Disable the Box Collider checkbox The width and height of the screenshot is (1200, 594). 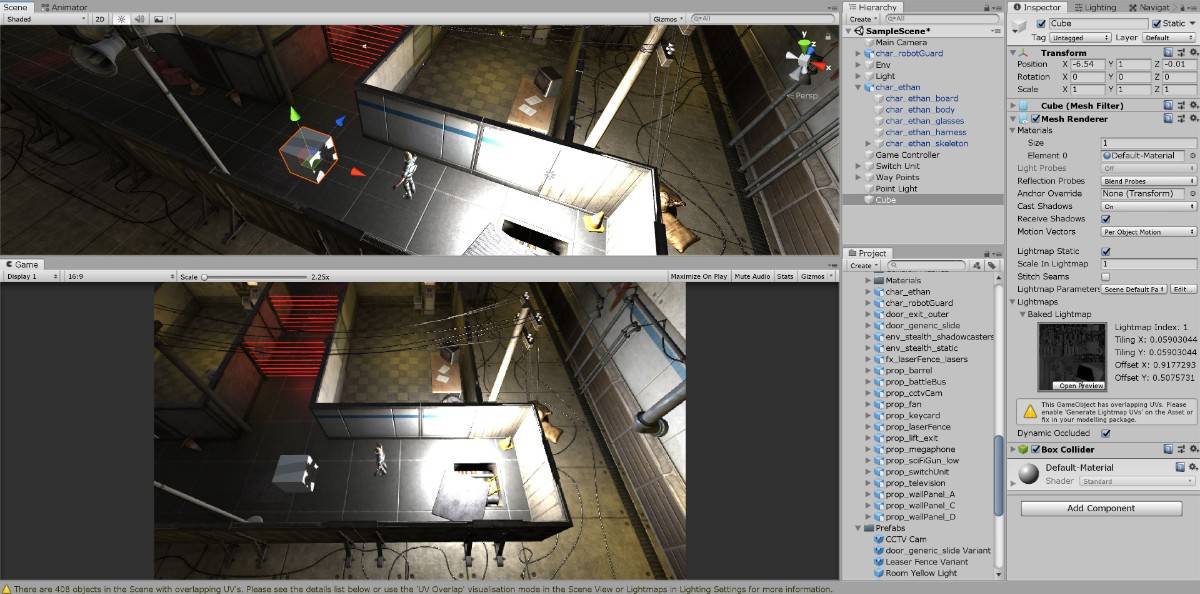click(1035, 450)
